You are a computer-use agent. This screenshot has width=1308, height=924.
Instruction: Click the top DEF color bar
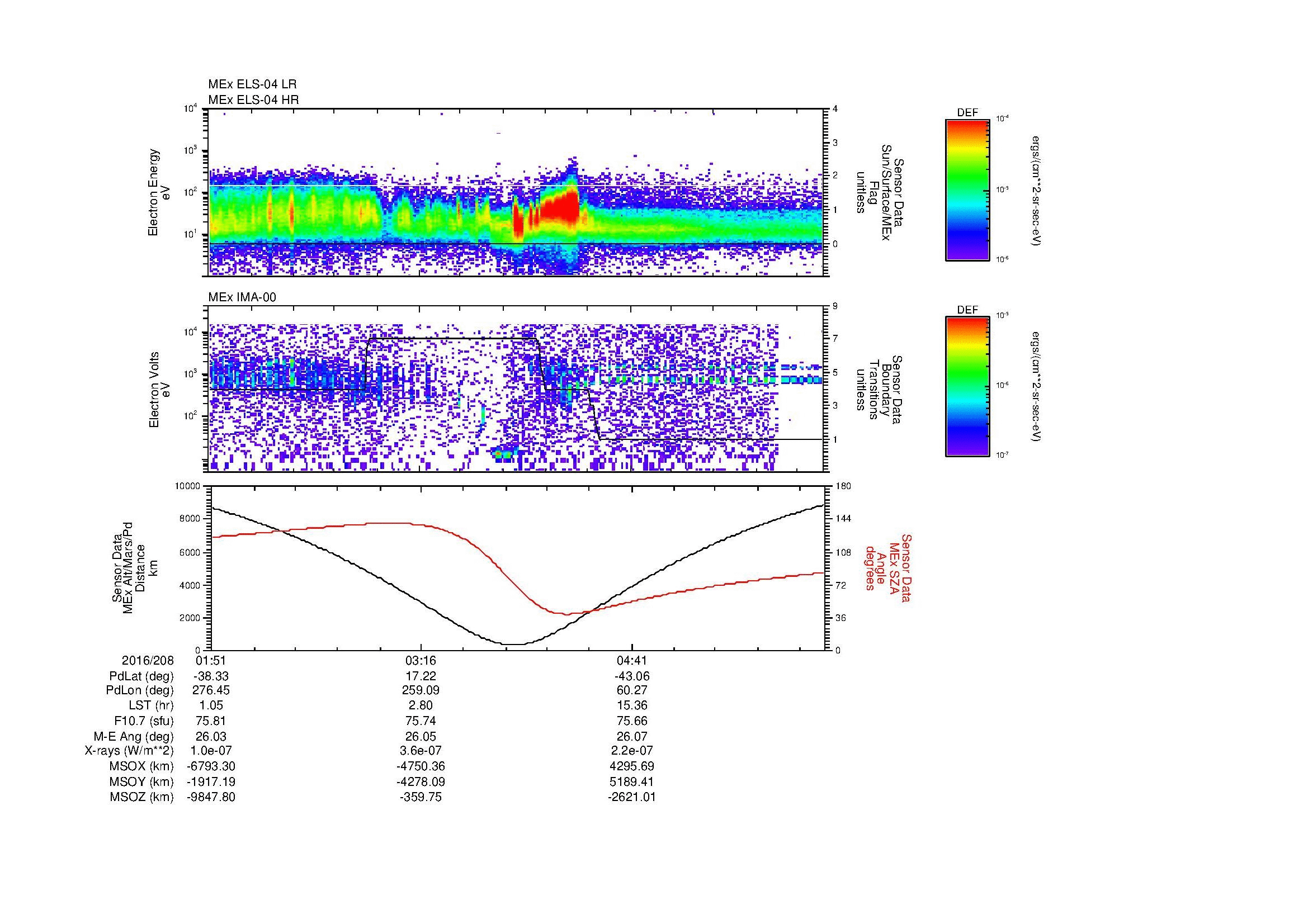click(967, 190)
